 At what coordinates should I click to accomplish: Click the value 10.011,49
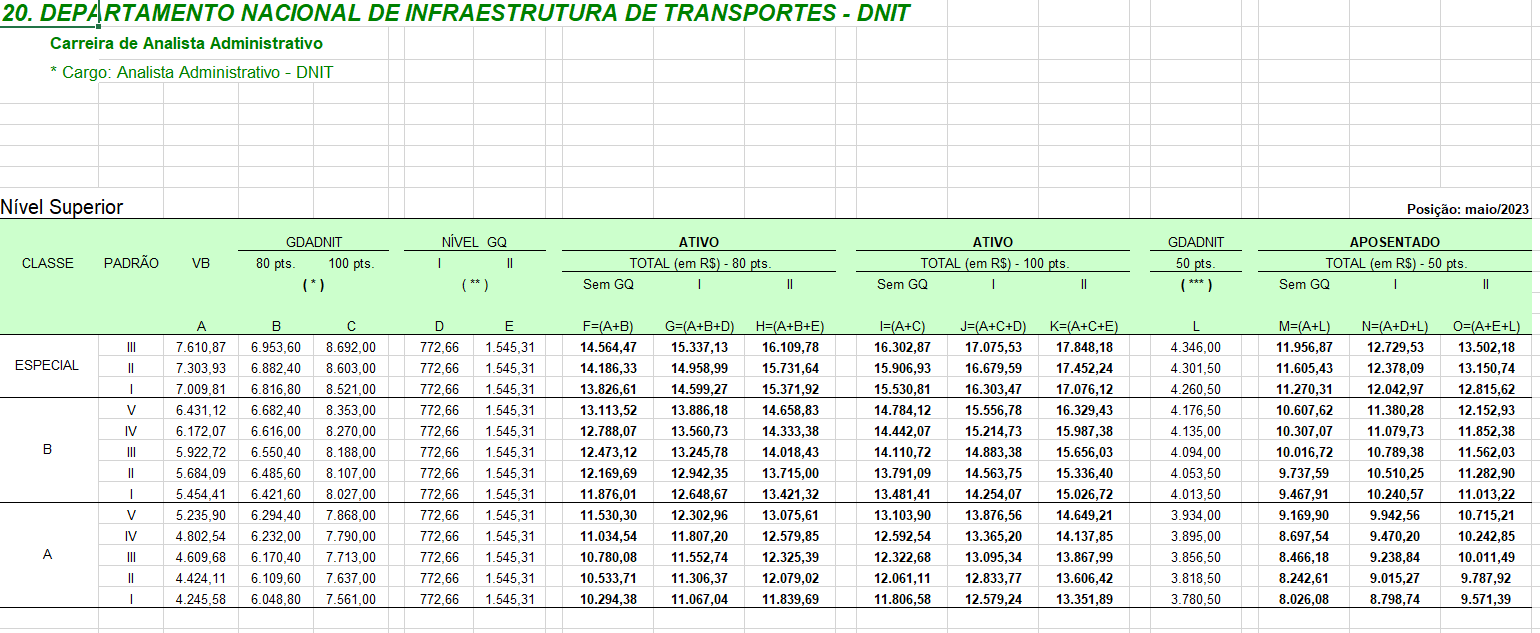[1485, 557]
